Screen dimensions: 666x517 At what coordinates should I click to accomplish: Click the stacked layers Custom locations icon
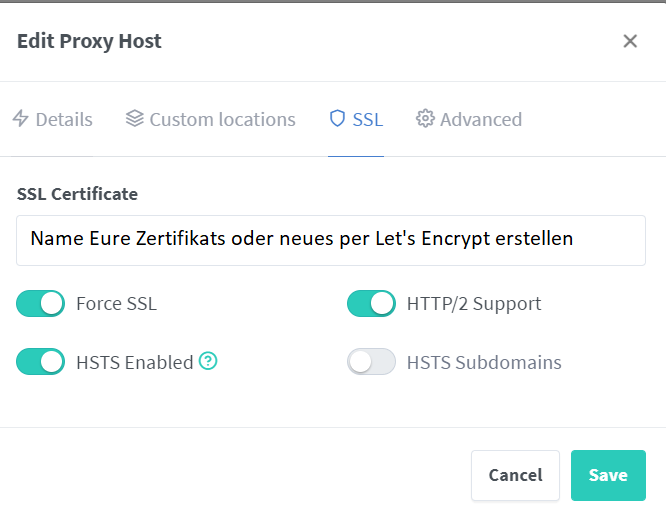[135, 119]
